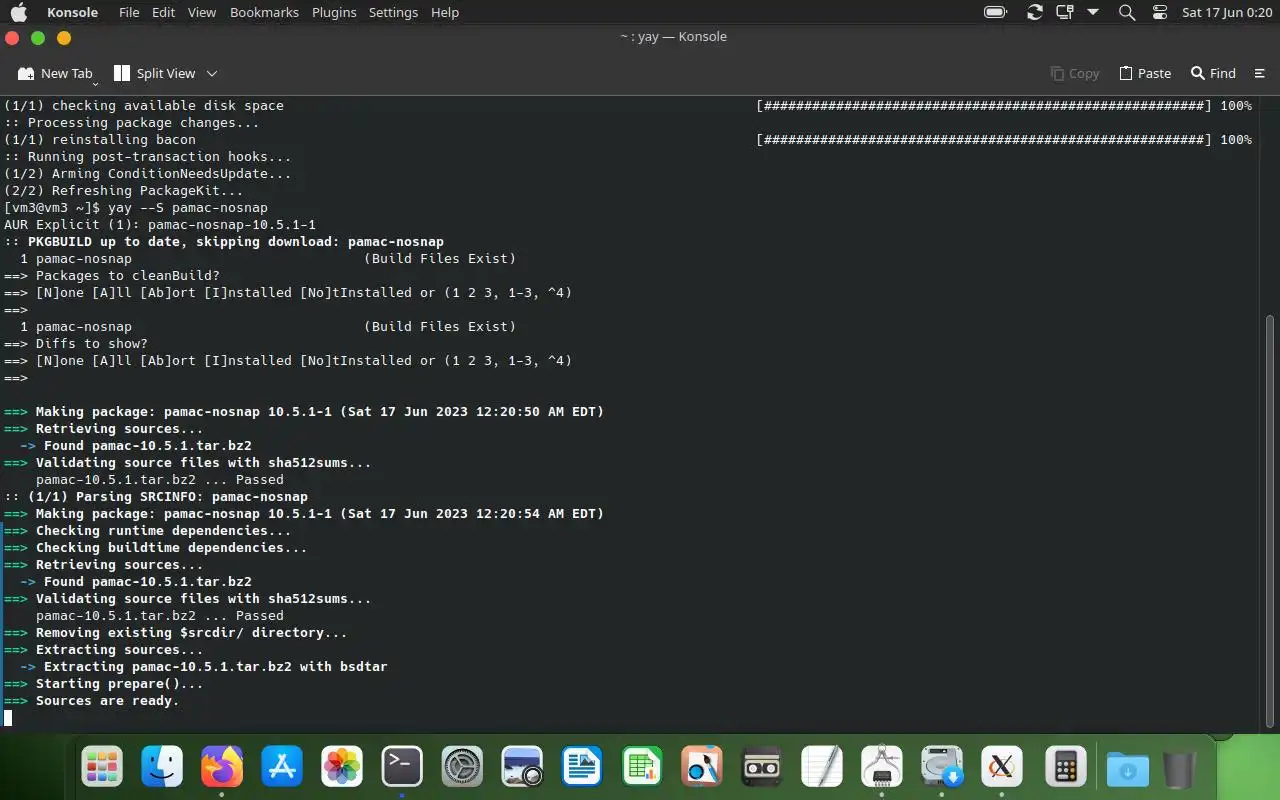Click the 'Diffs to show?' prompt line

(92, 343)
